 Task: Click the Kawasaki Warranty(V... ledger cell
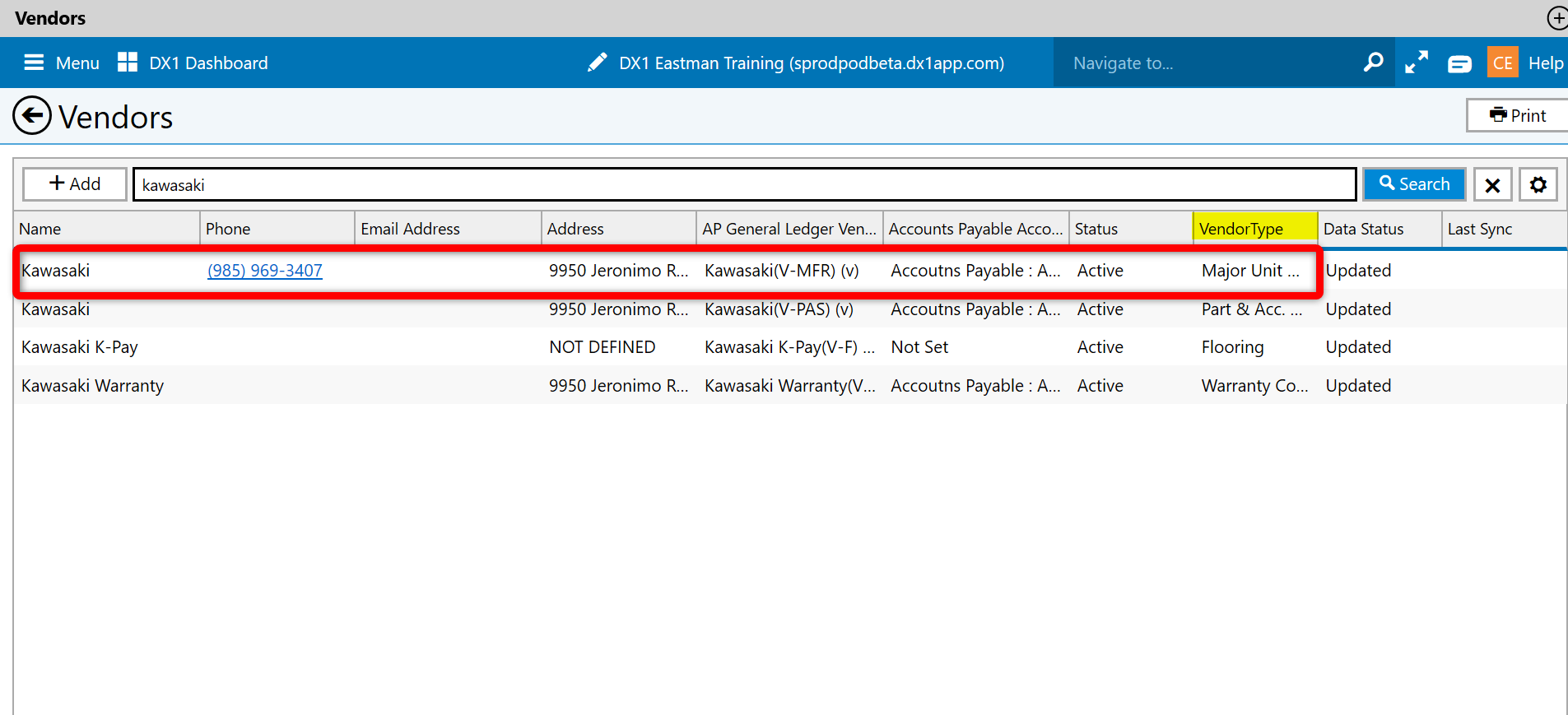[x=789, y=386]
